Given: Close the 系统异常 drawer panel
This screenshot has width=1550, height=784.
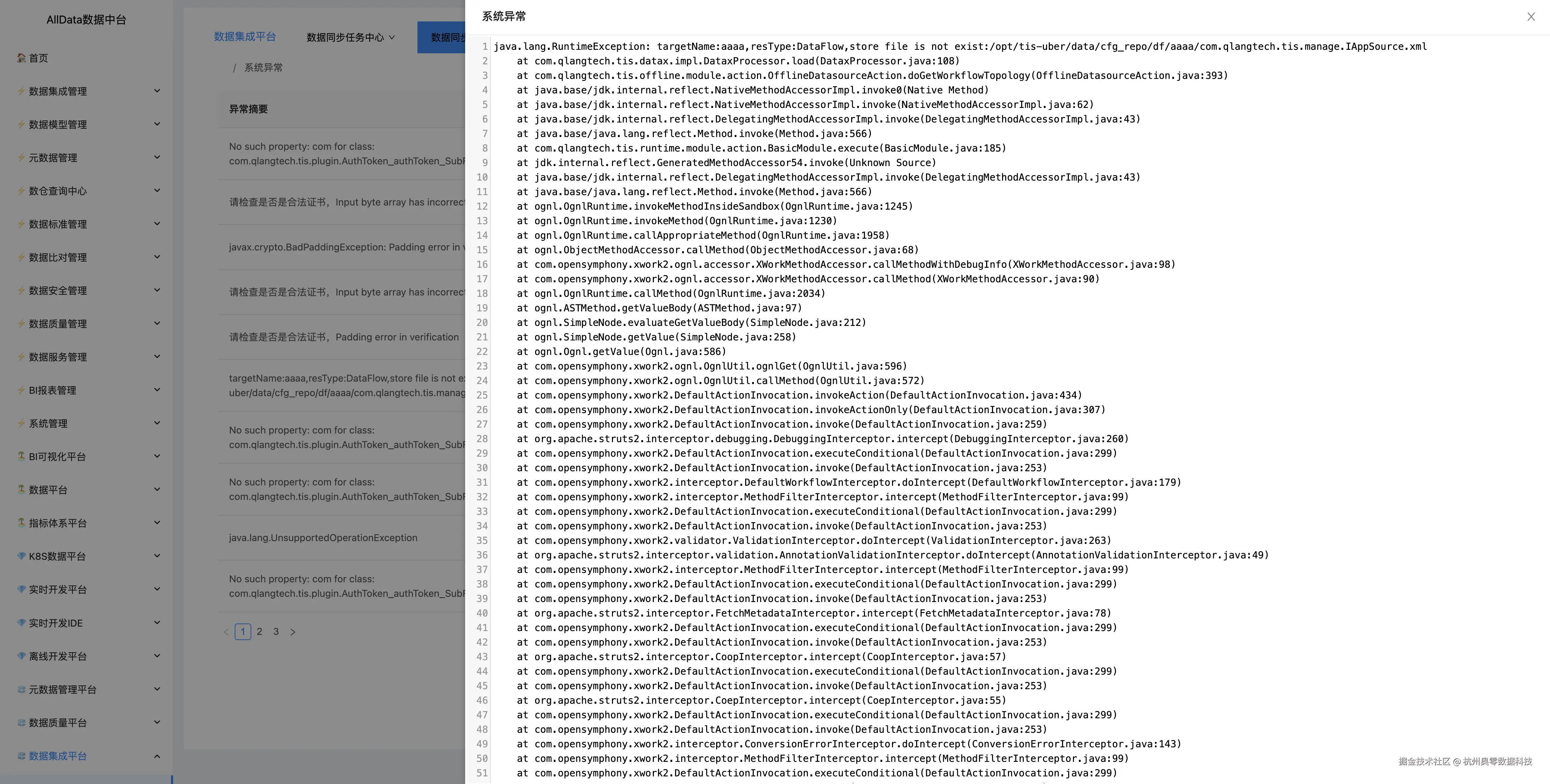Looking at the screenshot, I should [1531, 17].
